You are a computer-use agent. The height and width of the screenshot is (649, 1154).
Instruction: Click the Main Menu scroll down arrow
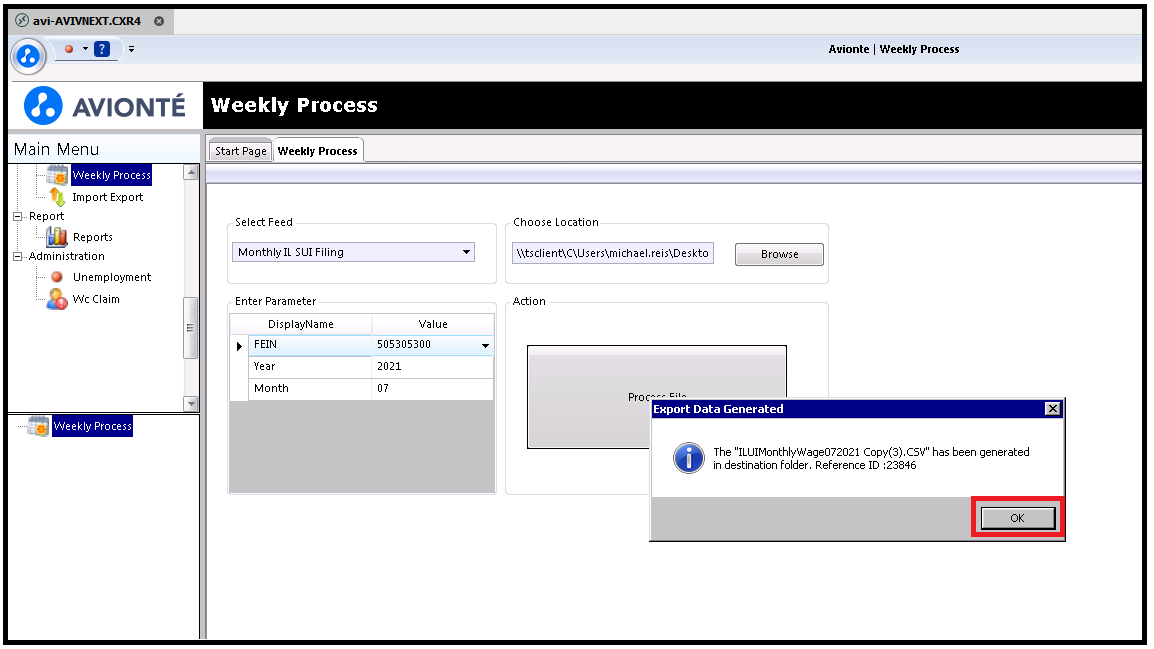191,403
